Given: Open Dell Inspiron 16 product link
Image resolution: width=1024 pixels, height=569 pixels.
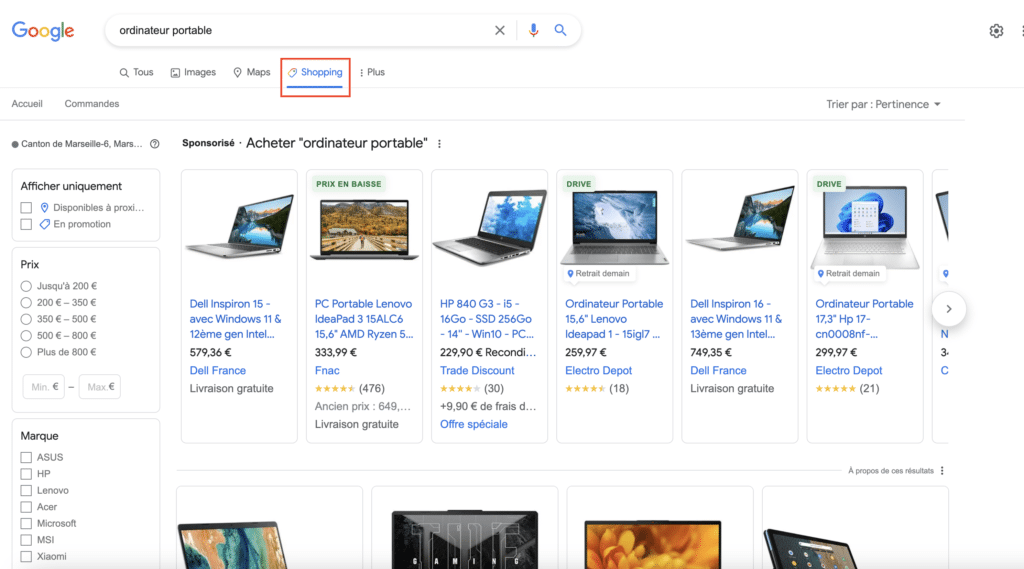Looking at the screenshot, I should (736, 319).
